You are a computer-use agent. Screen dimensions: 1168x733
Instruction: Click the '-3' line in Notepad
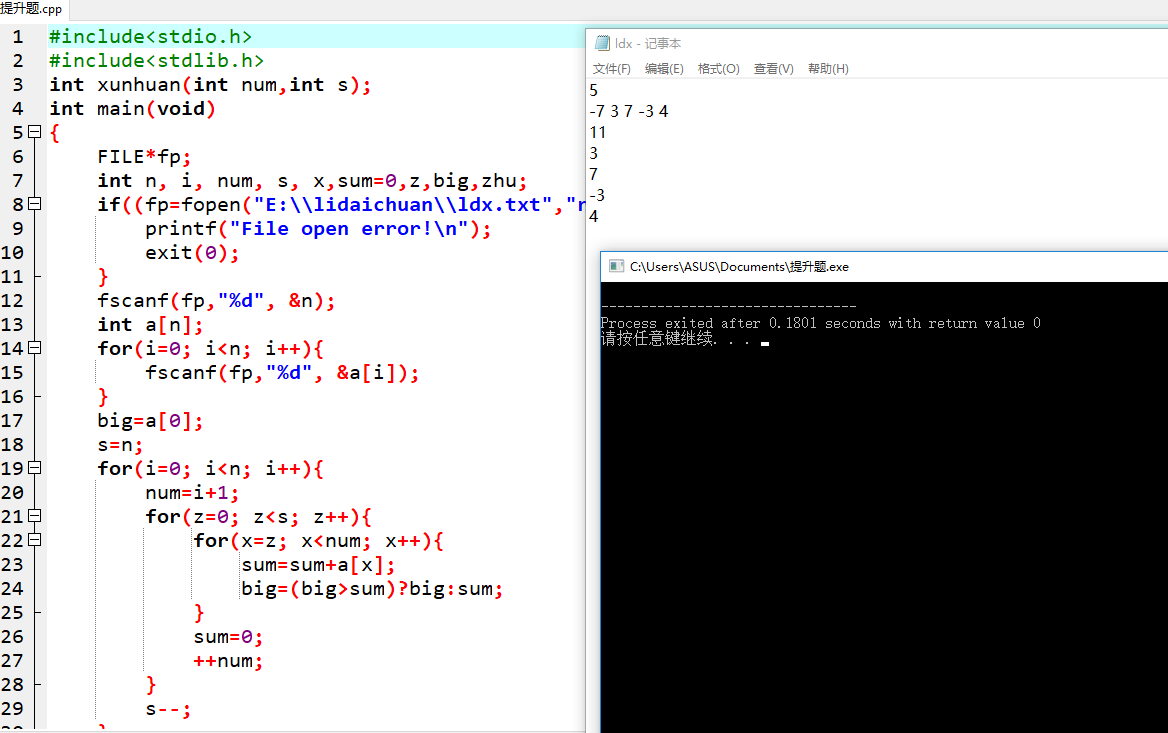click(x=597, y=195)
